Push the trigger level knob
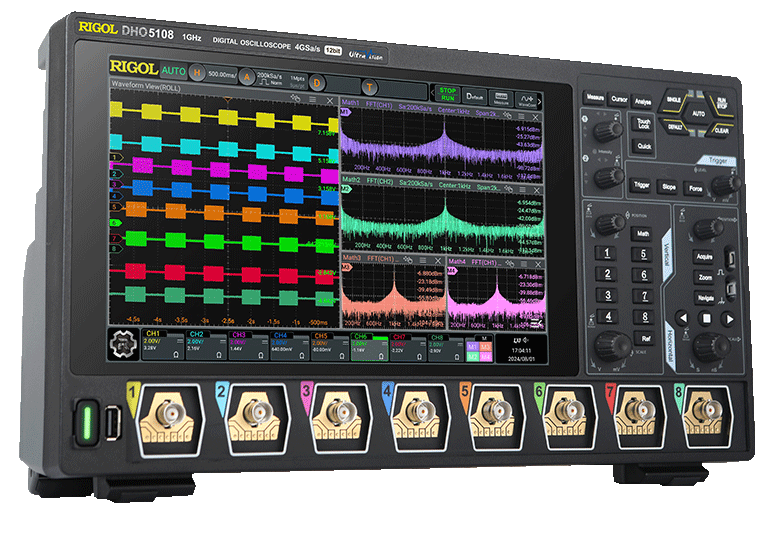The height and width of the screenshot is (533, 768). pyautogui.click(x=725, y=185)
